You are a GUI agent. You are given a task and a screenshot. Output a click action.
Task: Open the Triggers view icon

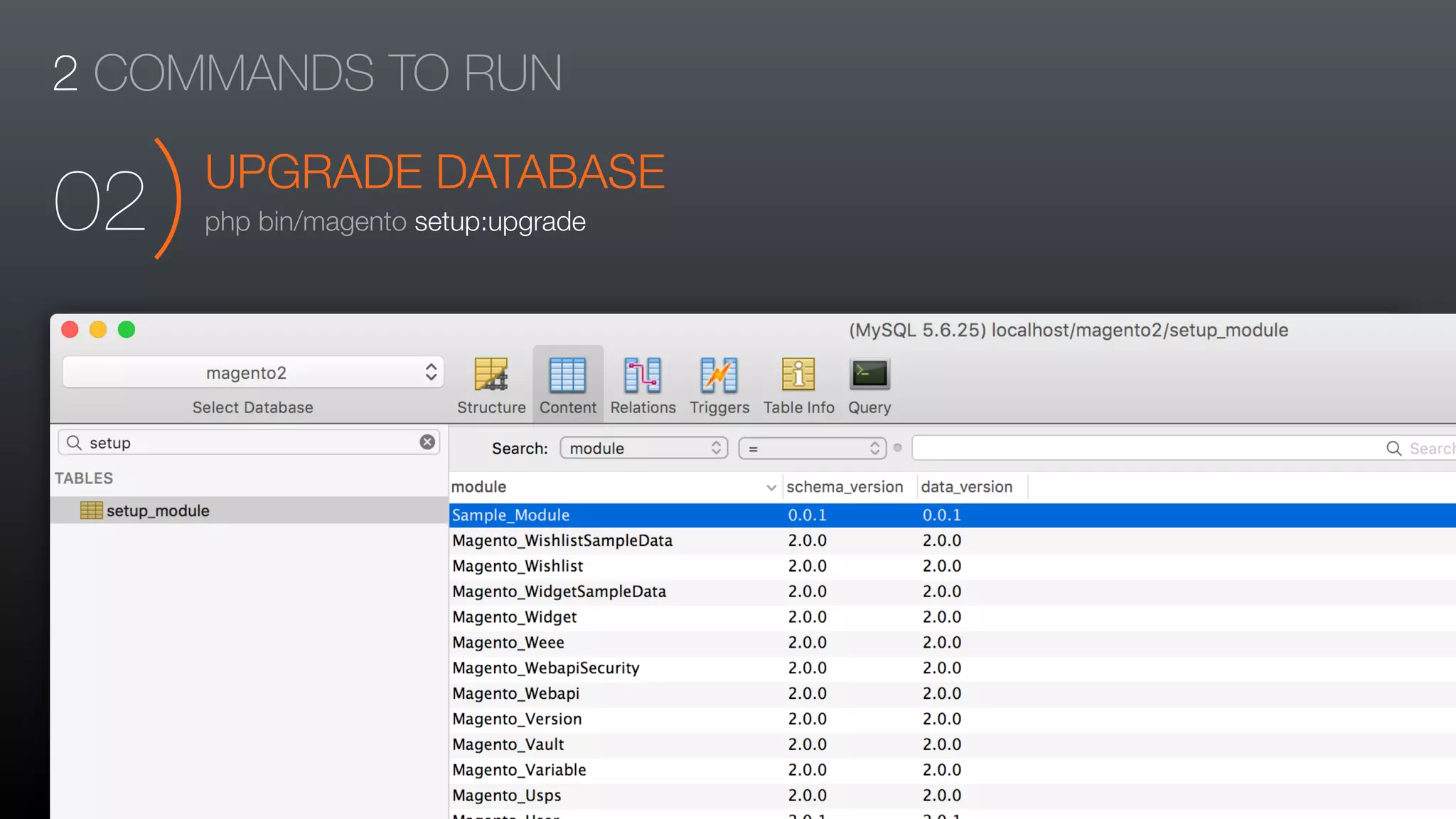[x=719, y=385]
